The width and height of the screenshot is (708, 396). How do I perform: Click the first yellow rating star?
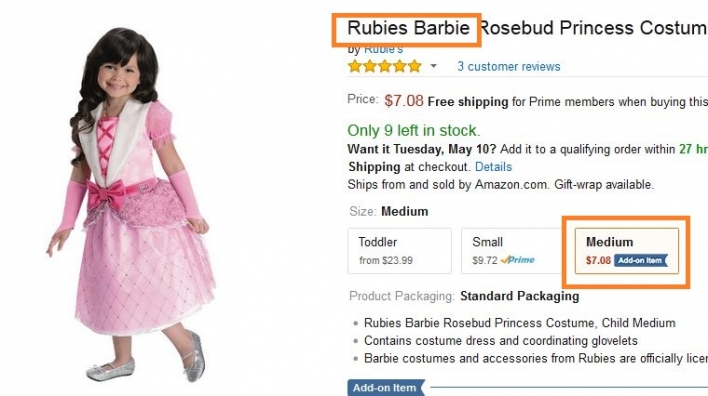tap(355, 66)
